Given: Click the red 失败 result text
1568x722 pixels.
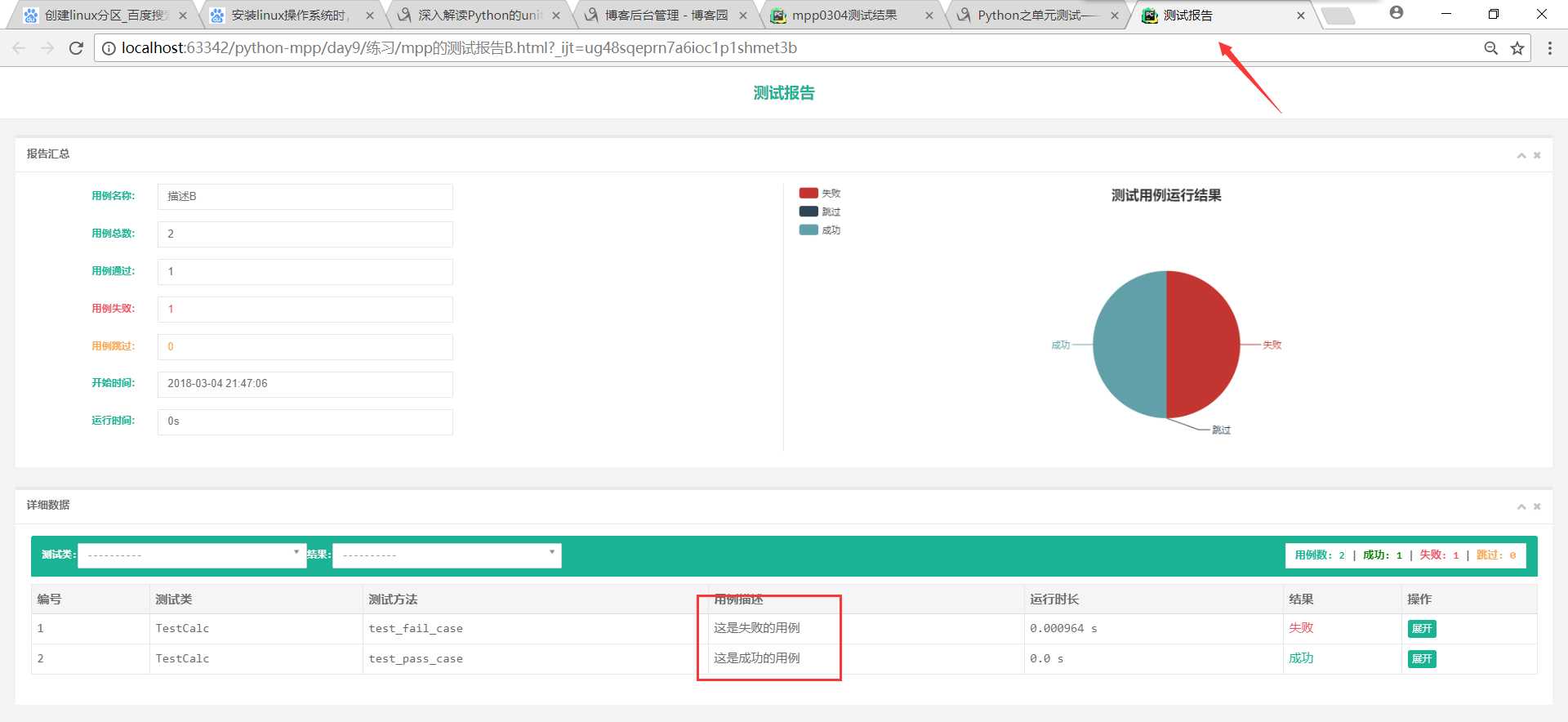Looking at the screenshot, I should (1301, 628).
